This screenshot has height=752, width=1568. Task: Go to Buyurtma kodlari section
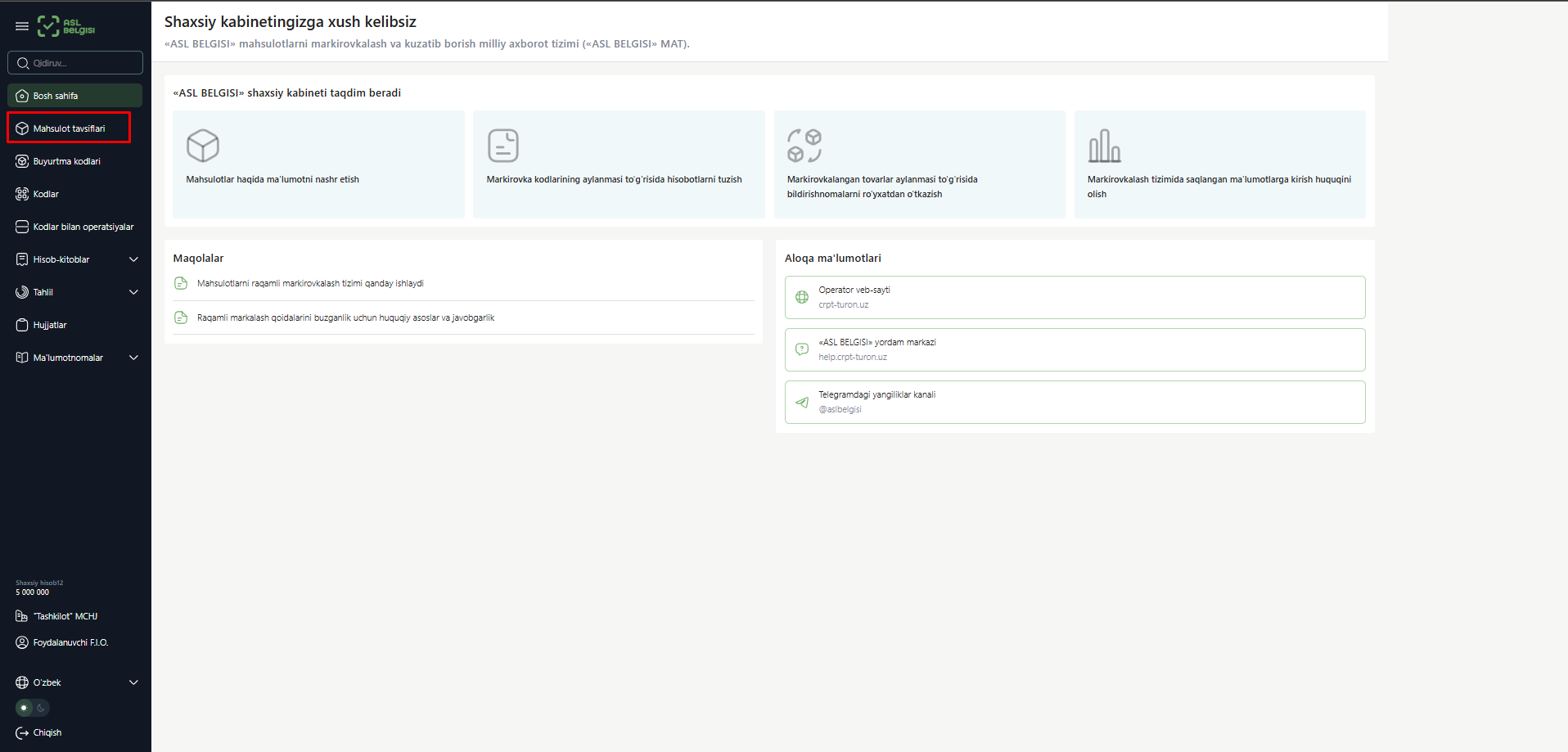(x=66, y=161)
